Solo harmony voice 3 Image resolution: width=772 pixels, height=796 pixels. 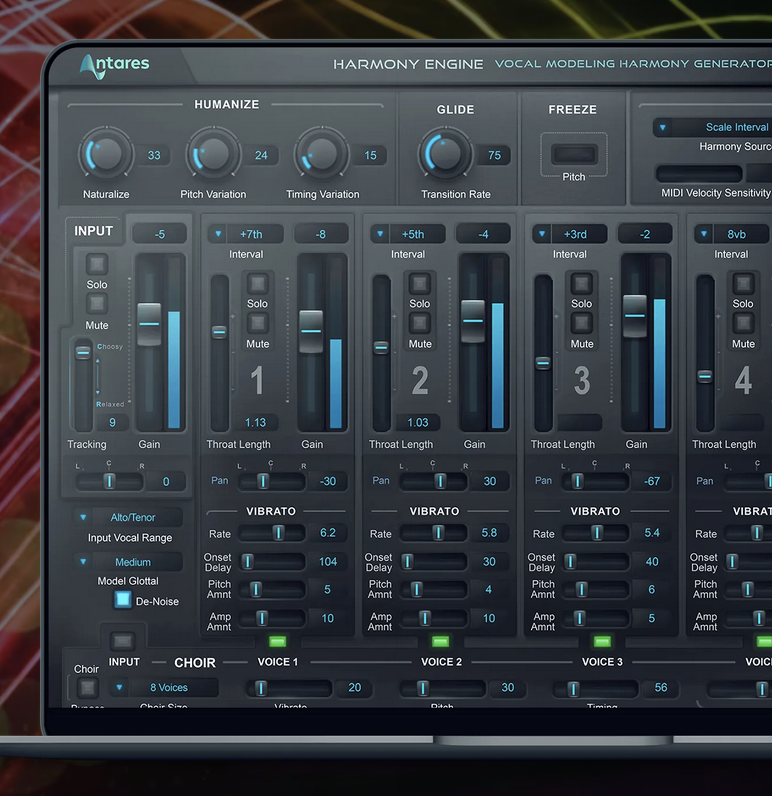click(x=581, y=283)
